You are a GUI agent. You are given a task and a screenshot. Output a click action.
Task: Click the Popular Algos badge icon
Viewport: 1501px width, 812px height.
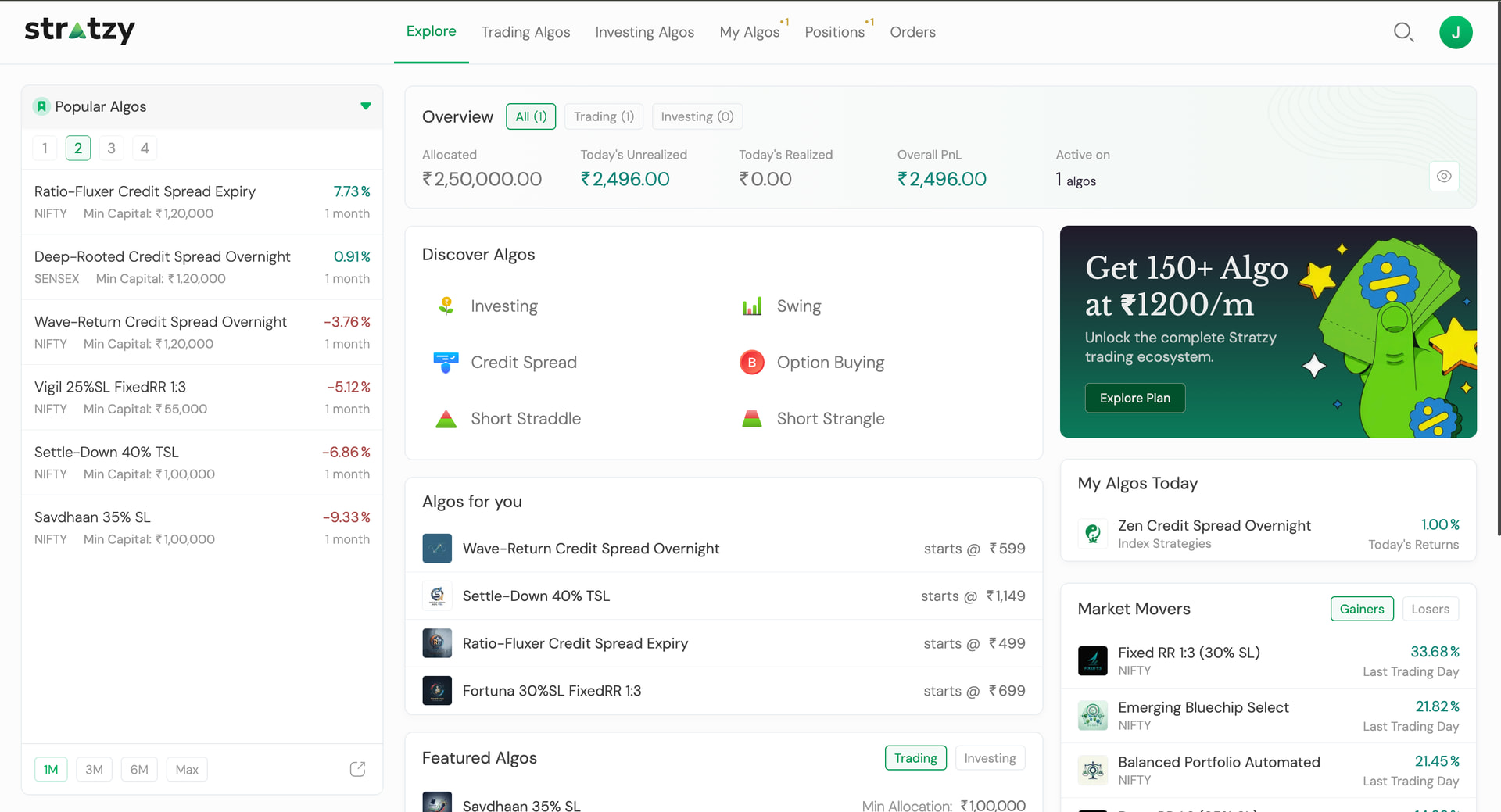(41, 106)
